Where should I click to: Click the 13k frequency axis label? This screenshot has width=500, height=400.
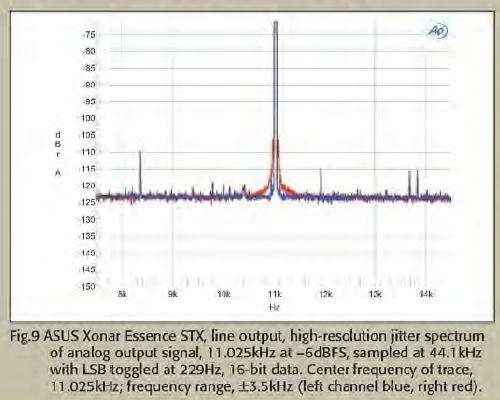(x=376, y=294)
